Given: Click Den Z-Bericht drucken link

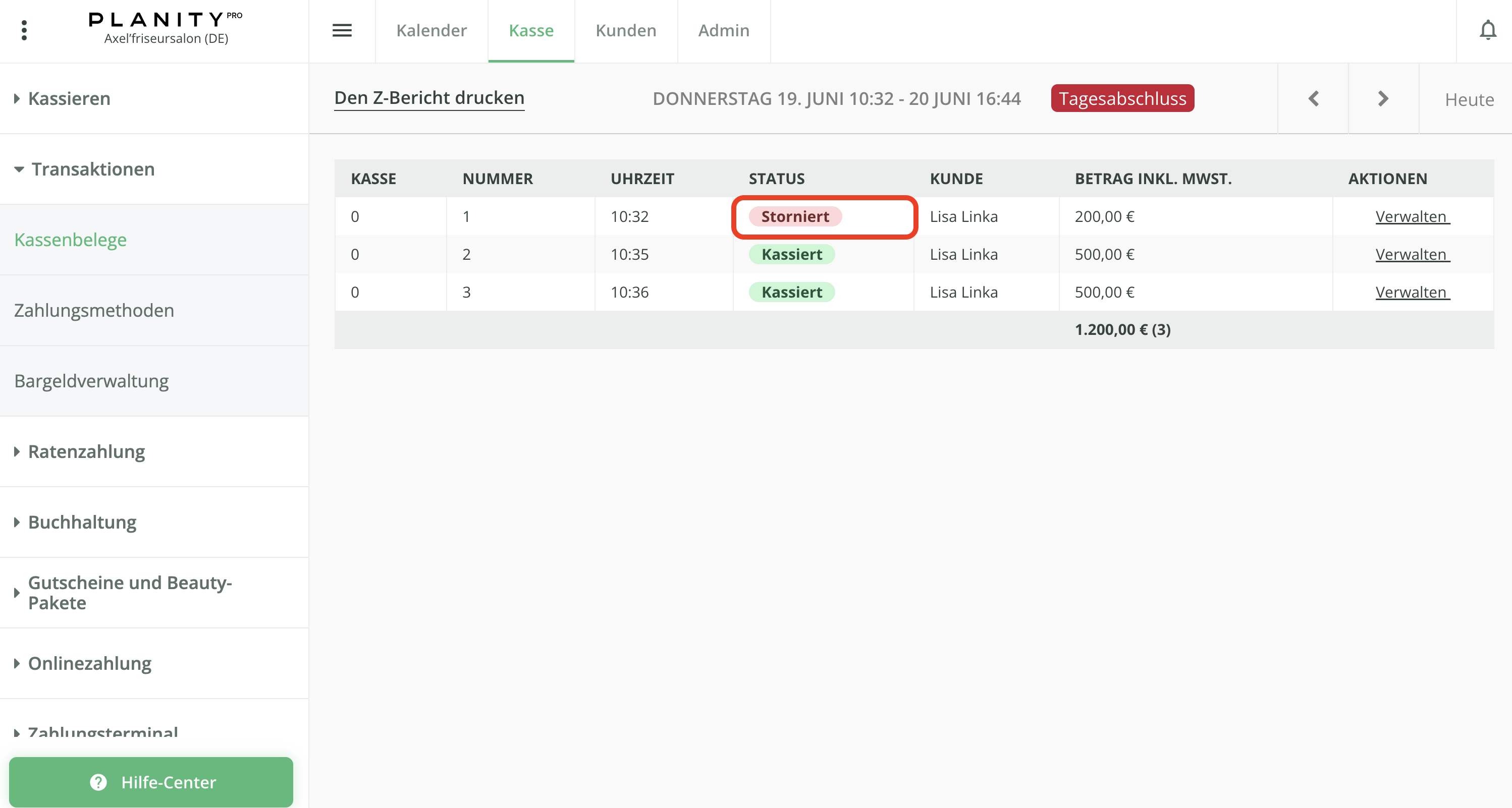Looking at the screenshot, I should (x=429, y=97).
